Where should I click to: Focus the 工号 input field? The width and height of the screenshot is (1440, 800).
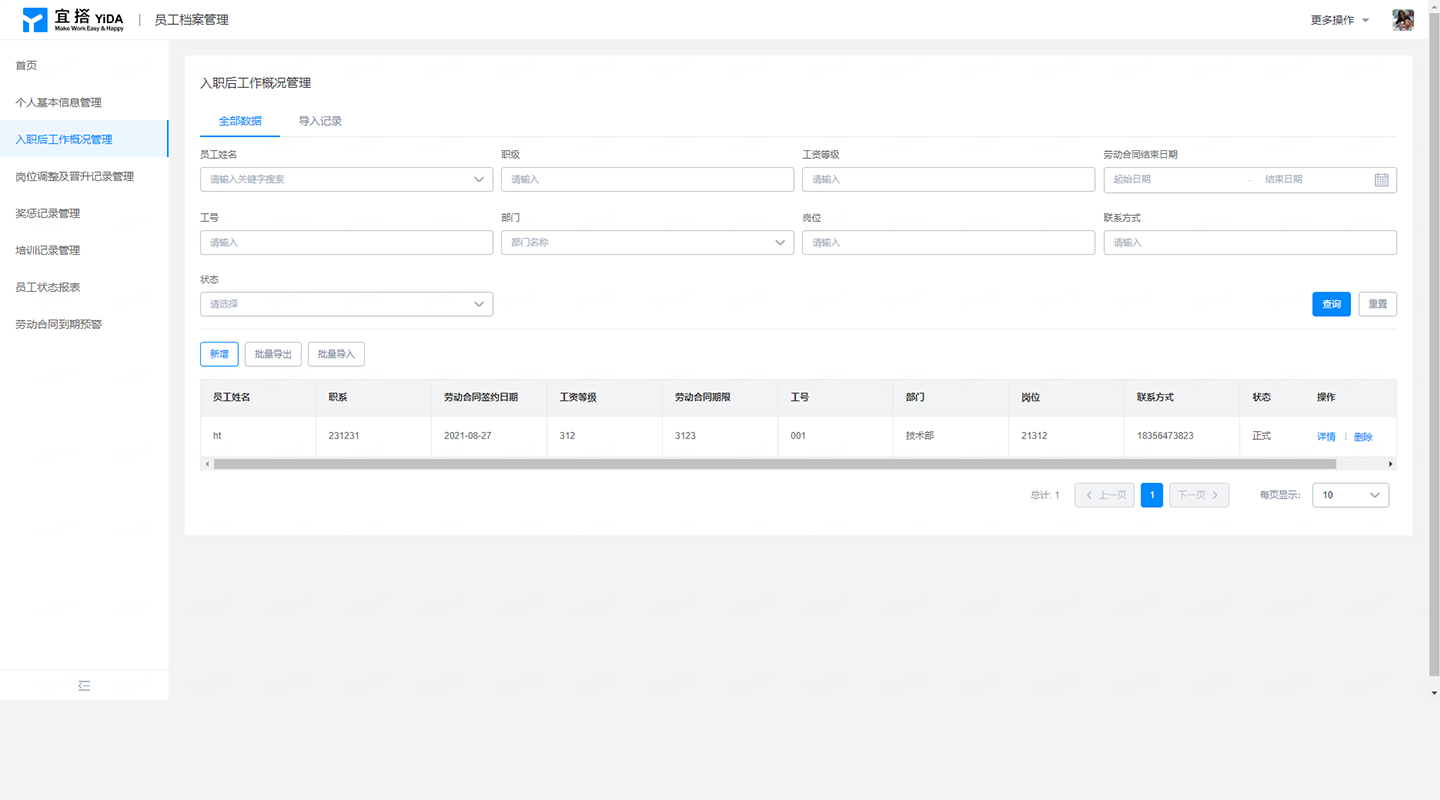346,242
